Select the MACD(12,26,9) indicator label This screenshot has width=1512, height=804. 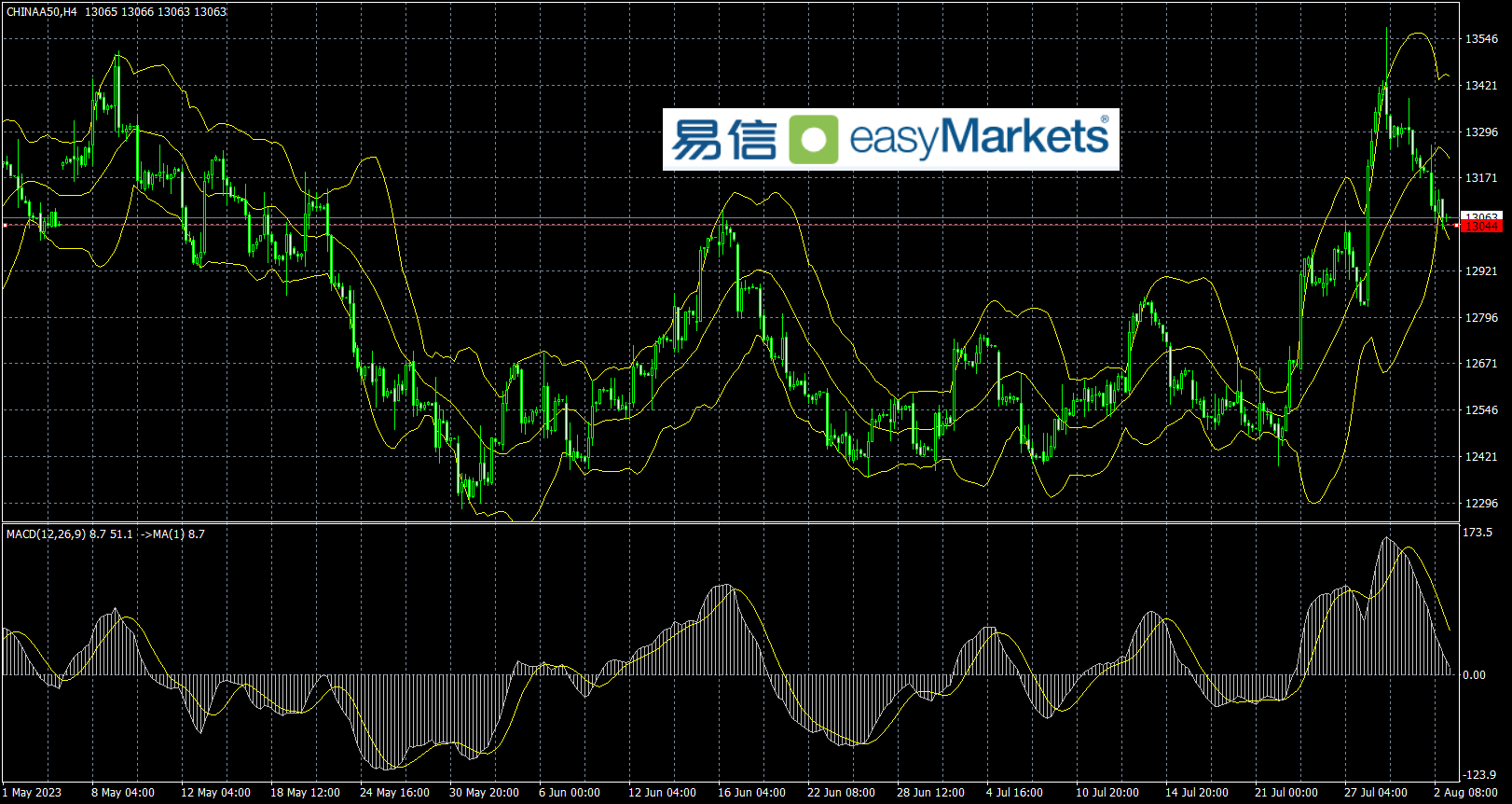click(x=46, y=534)
